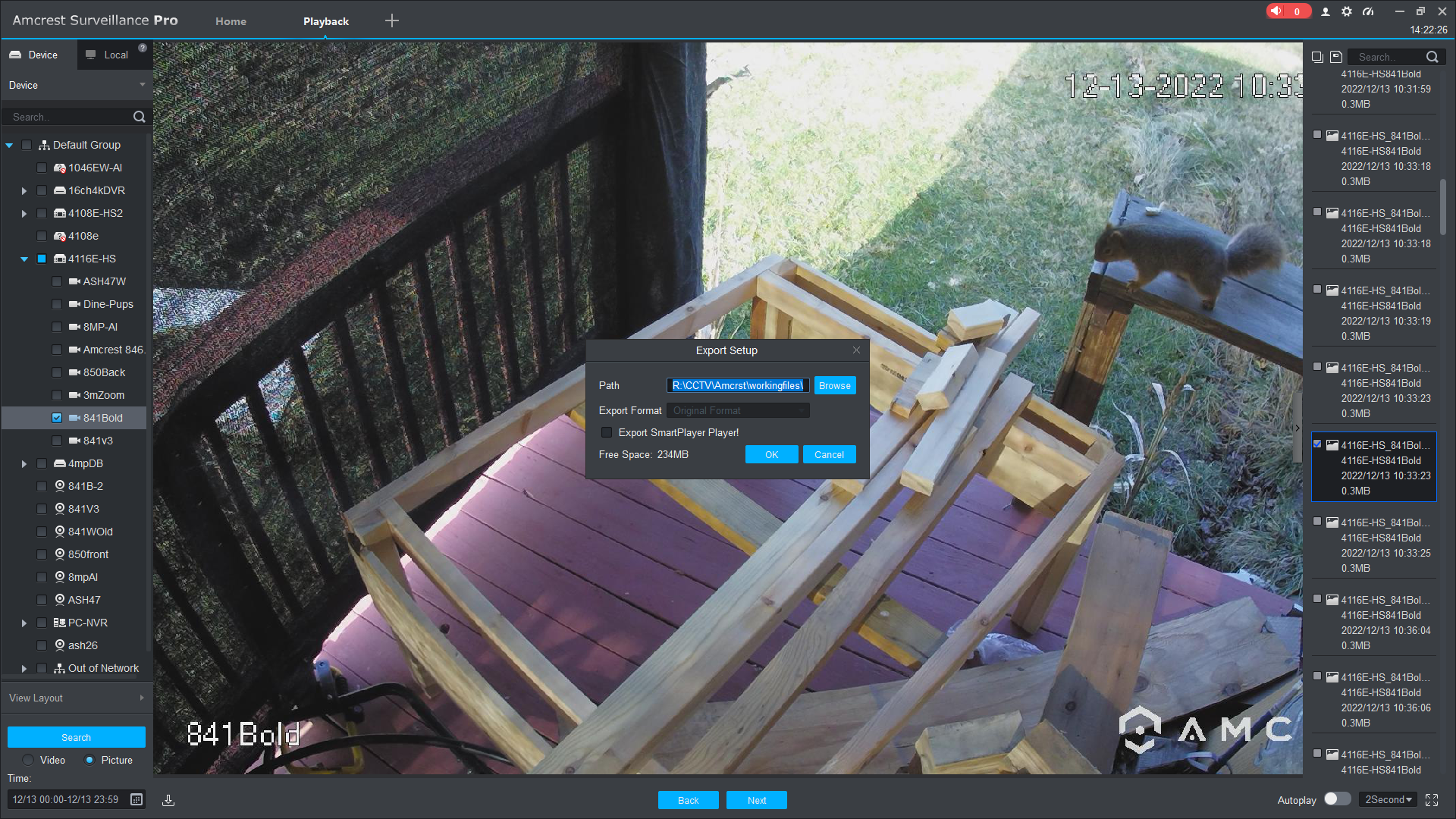Expand the 4108E-HS2 tree node
Screen dimensions: 1456x819
pos(24,213)
